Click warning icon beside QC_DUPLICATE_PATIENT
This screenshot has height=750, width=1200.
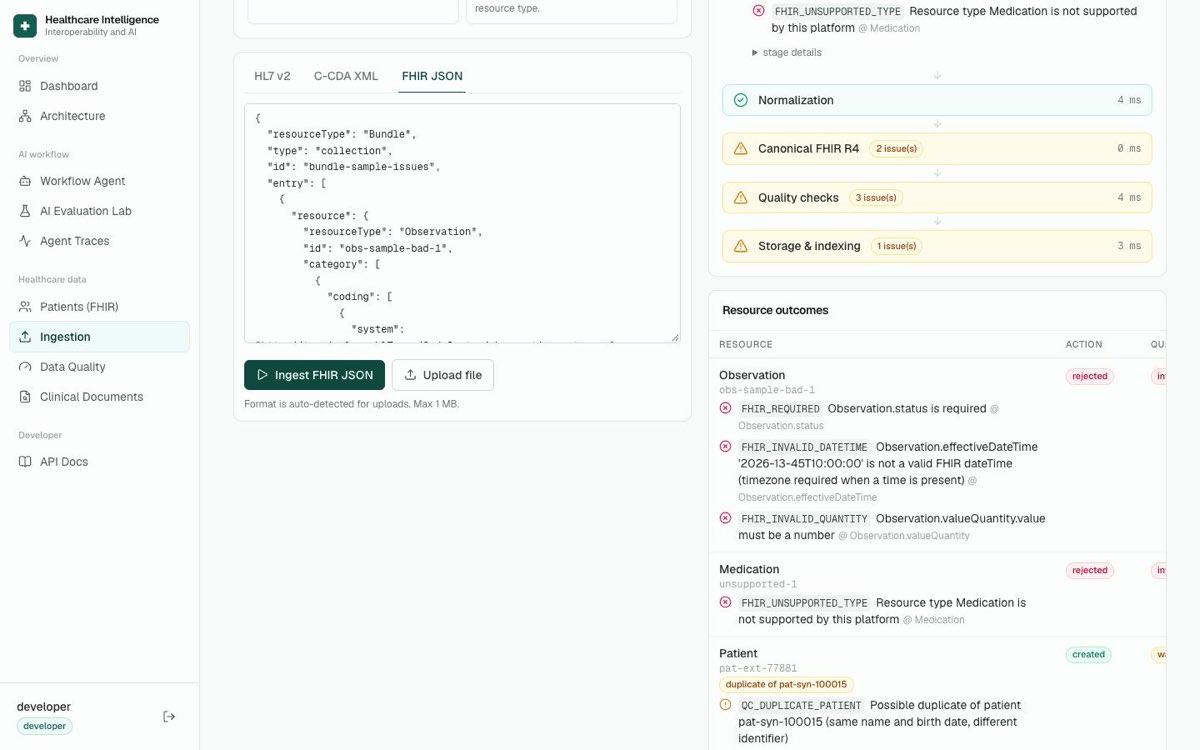point(726,705)
